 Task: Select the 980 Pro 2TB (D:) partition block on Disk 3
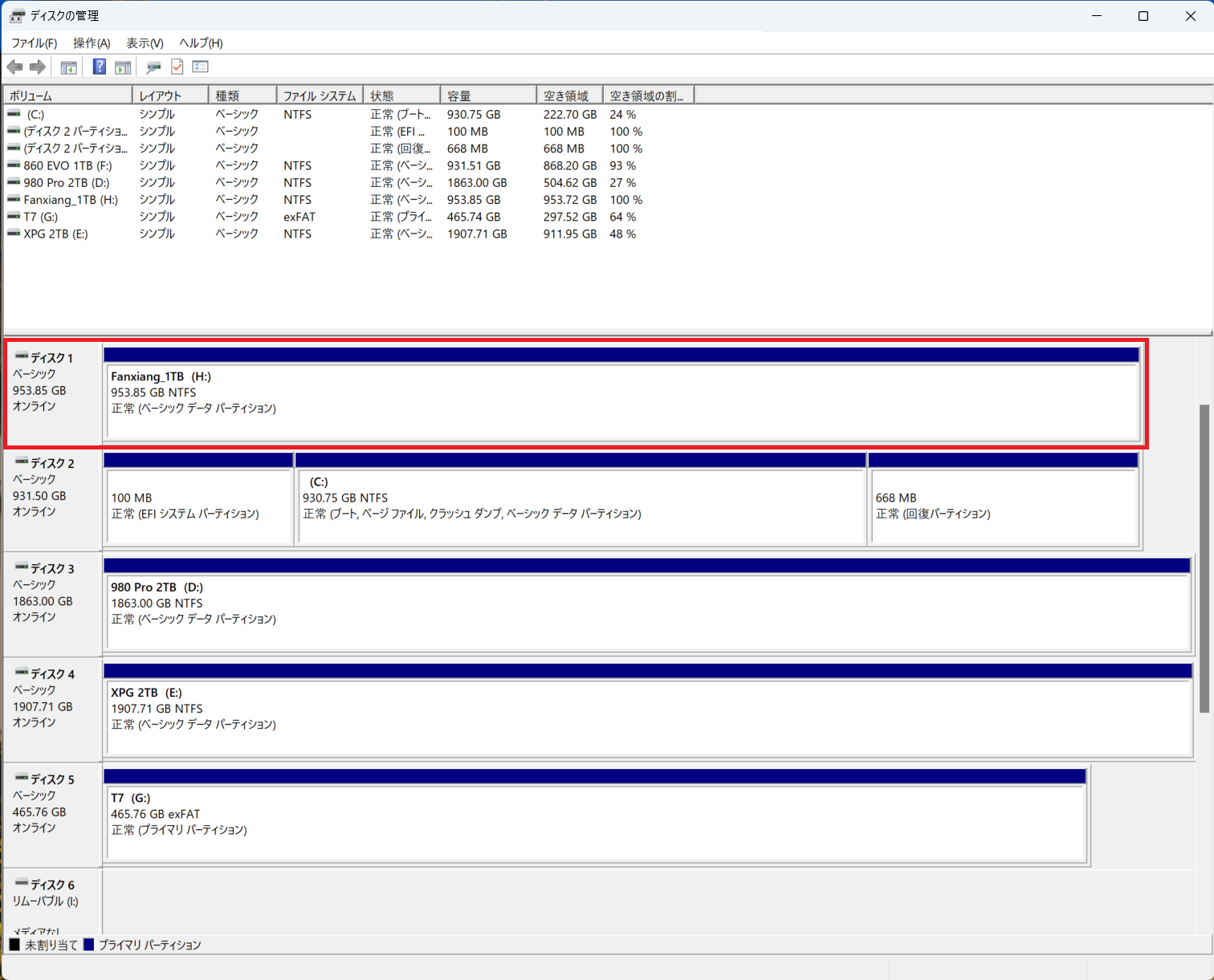[x=647, y=604]
